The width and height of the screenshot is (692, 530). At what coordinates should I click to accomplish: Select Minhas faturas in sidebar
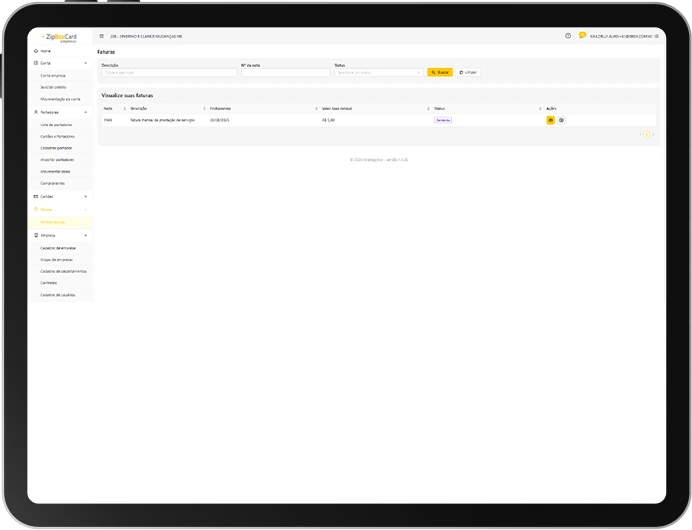pyautogui.click(x=53, y=222)
